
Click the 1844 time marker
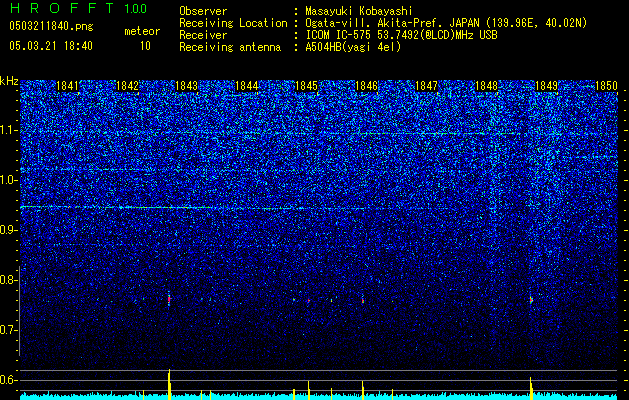(x=246, y=86)
